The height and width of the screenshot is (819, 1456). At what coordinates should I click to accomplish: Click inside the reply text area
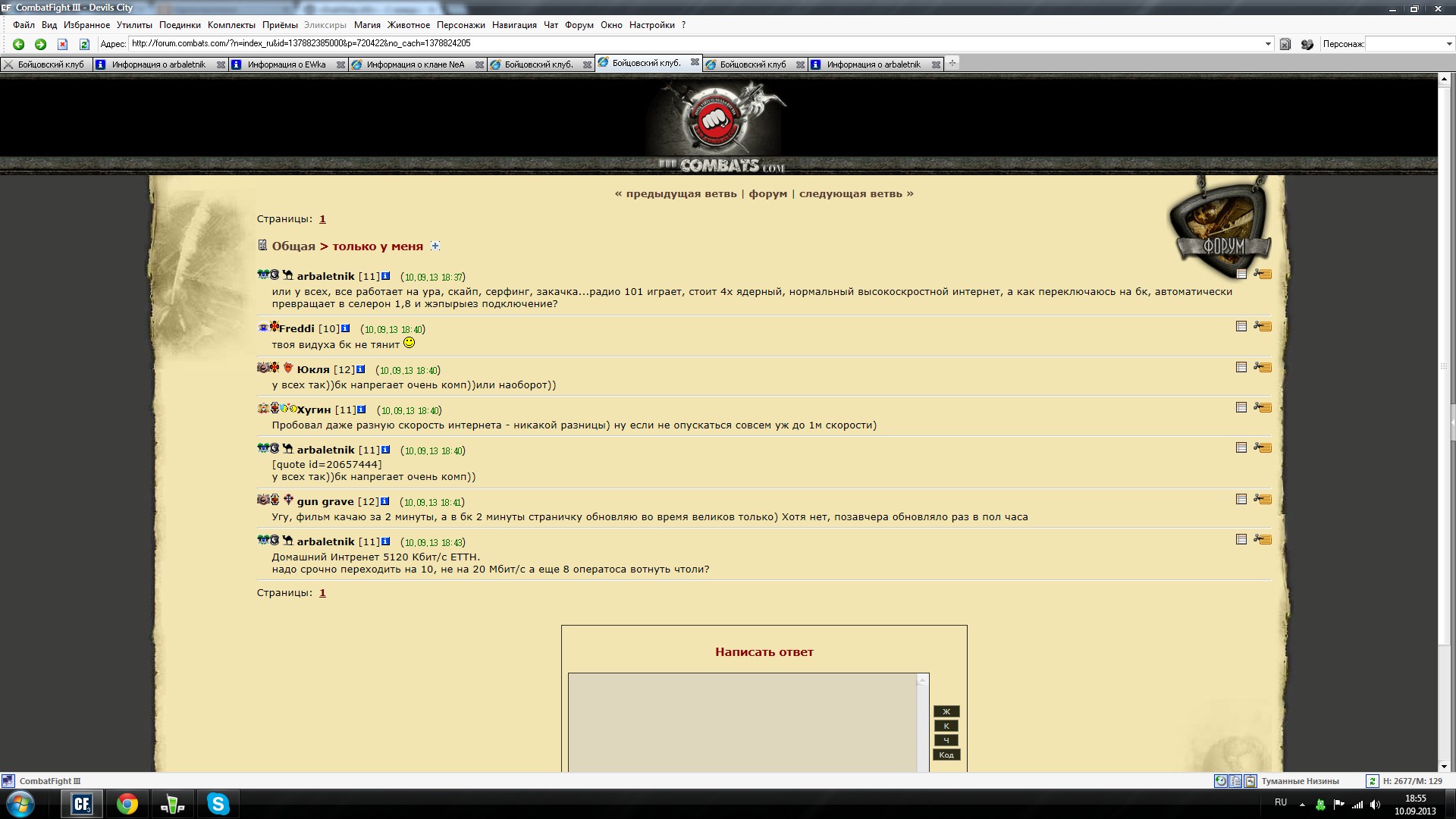coord(743,723)
